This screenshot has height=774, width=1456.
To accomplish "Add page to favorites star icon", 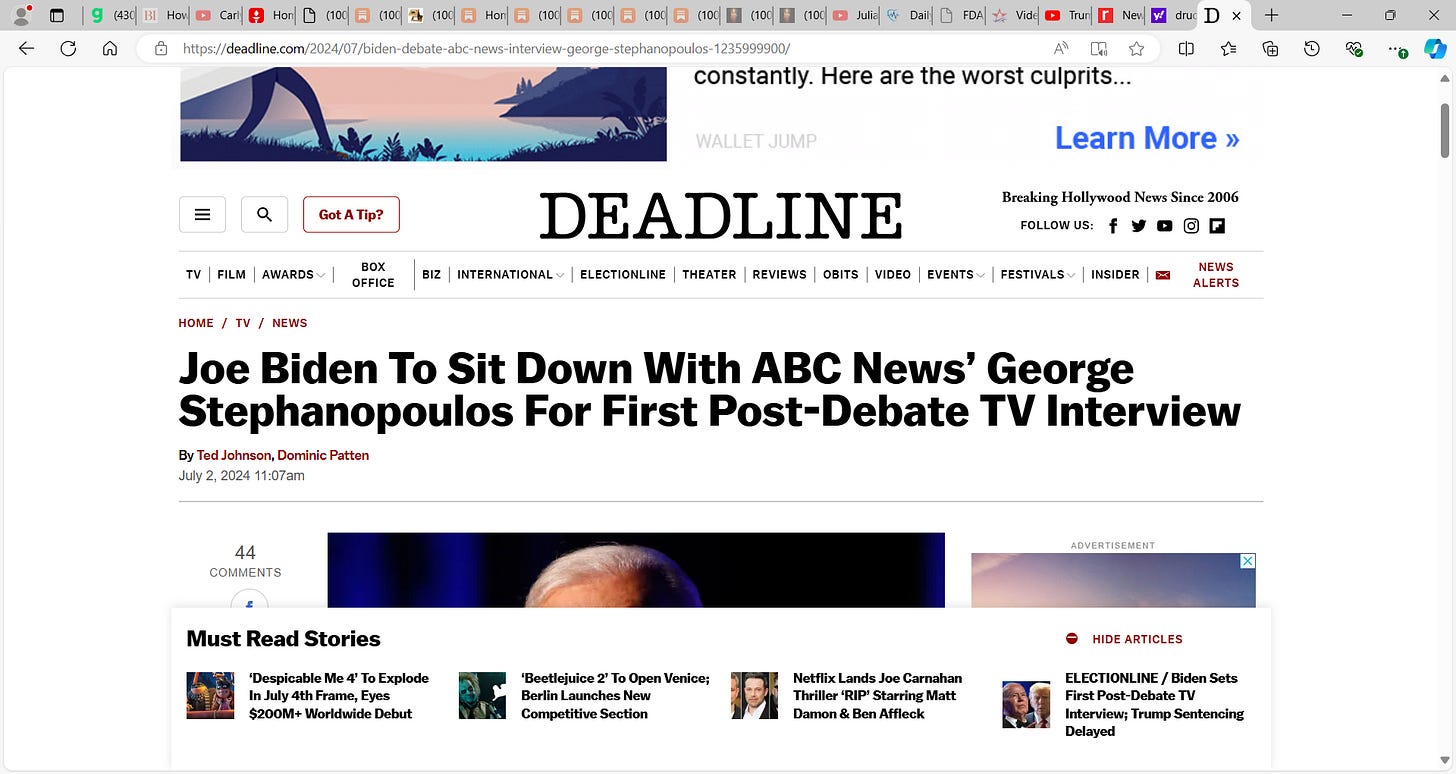I will pos(1136,48).
